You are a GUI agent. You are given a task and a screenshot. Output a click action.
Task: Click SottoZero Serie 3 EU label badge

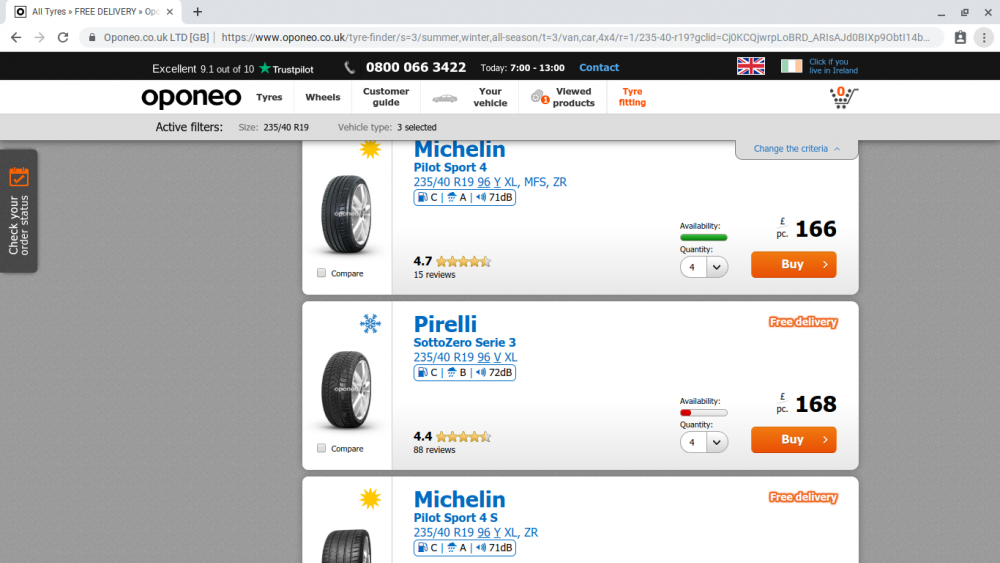[x=464, y=372]
